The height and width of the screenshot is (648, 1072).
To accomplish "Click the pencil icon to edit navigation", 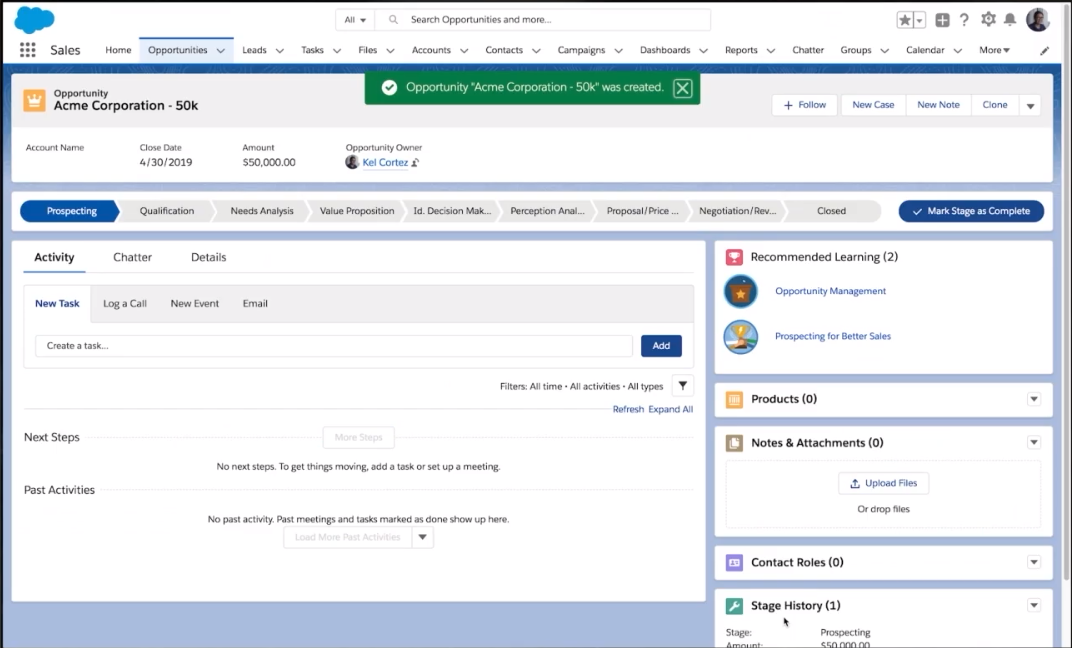I will point(1045,51).
